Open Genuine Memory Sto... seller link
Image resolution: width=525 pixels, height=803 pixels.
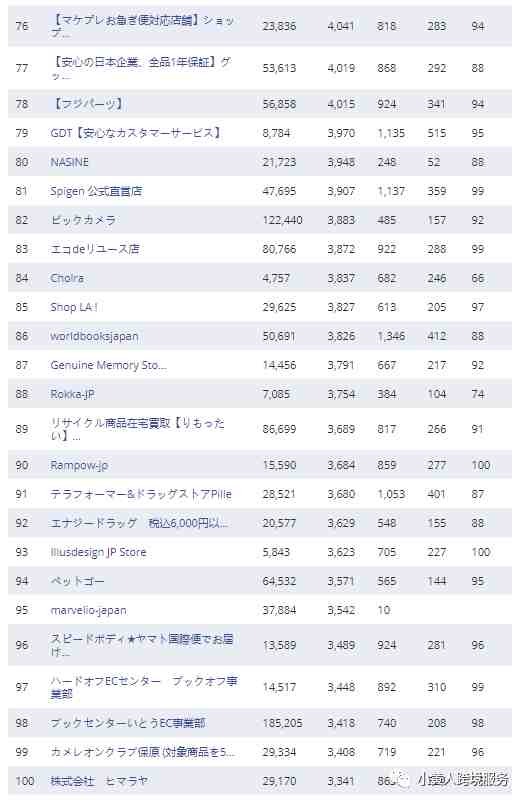(108, 365)
